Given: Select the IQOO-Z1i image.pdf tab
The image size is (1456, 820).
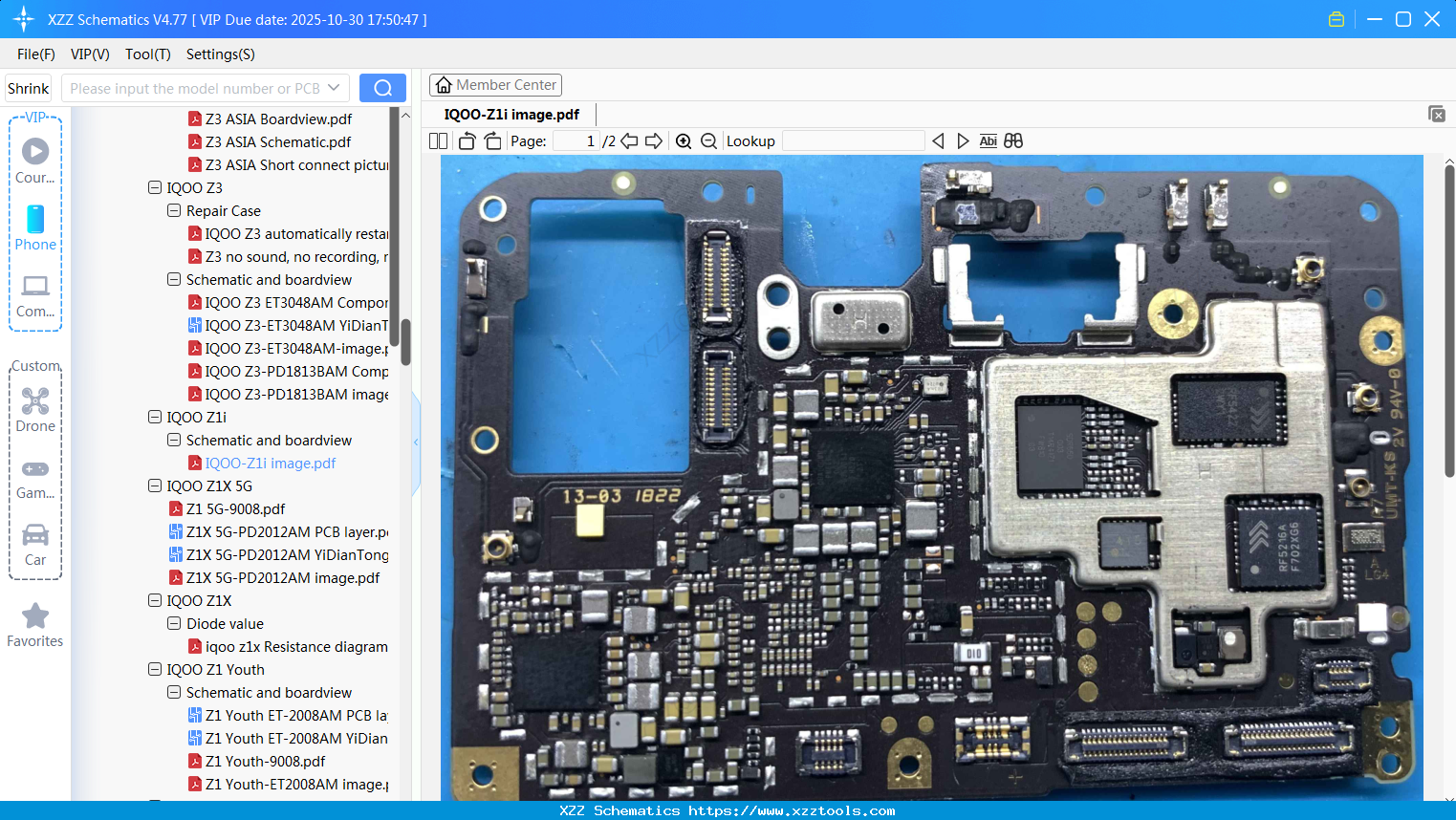Looking at the screenshot, I should (x=513, y=113).
